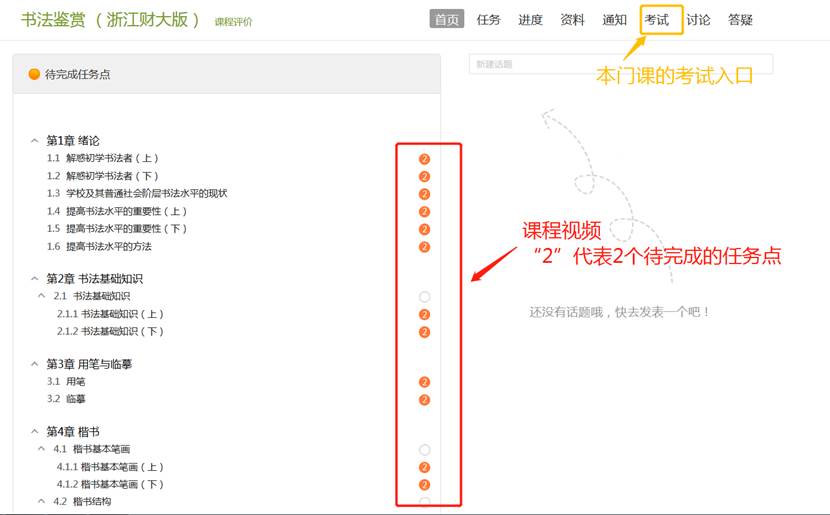Click orange badge beside 2.1.1 书法基础知识（上）
Viewport: 830px width, 515px height.
point(424,314)
